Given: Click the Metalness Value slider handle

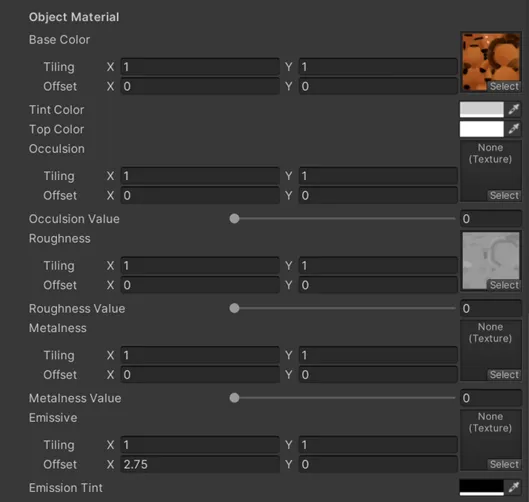Looking at the screenshot, I should coord(234,398).
